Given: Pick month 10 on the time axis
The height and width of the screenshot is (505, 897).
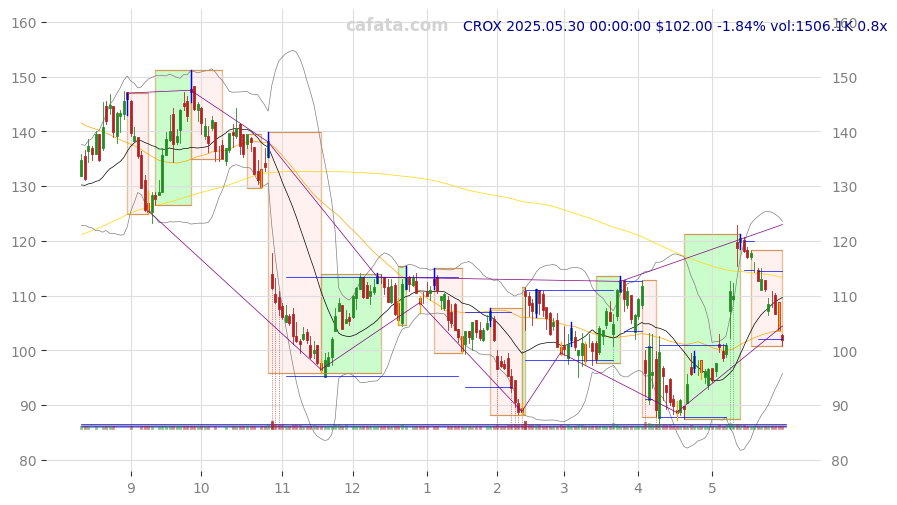Looking at the screenshot, I should click(x=201, y=488).
